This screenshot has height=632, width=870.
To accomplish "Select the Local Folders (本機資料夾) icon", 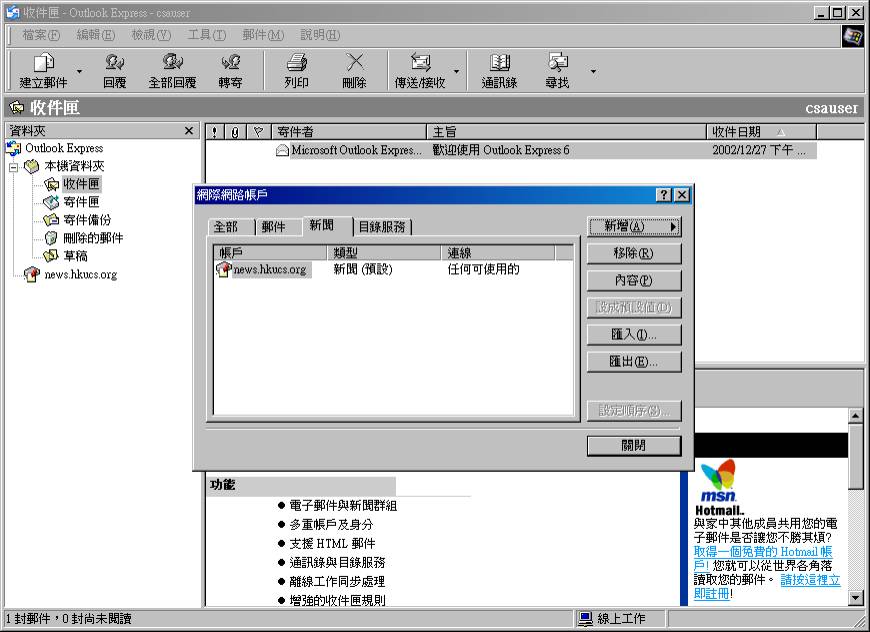I will coord(32,166).
